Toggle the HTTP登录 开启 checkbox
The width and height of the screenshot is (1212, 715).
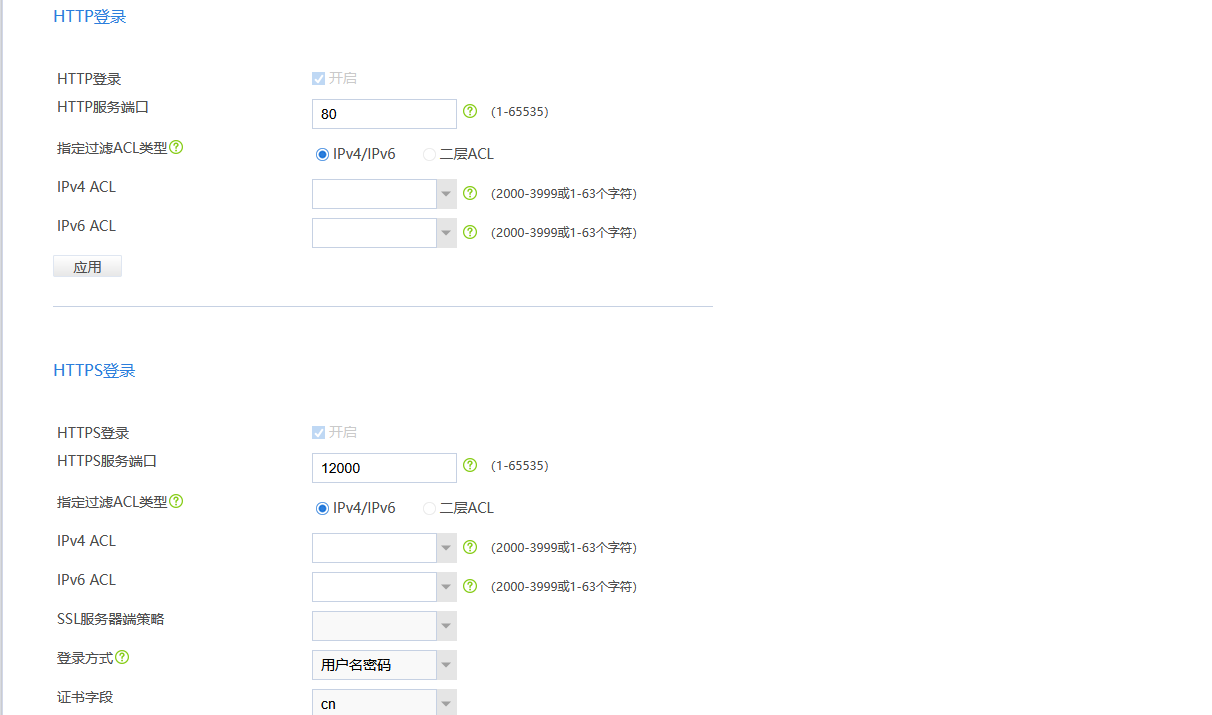click(319, 78)
